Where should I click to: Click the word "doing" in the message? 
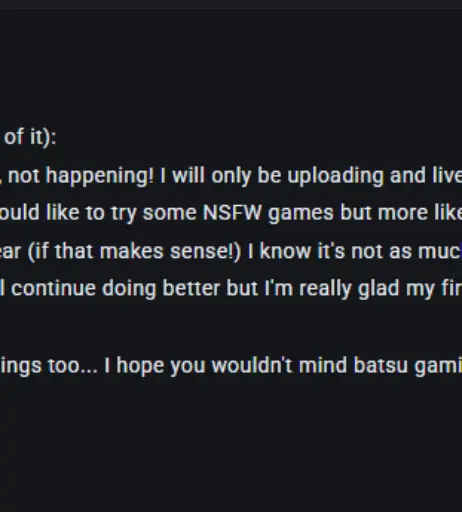[x=129, y=289]
